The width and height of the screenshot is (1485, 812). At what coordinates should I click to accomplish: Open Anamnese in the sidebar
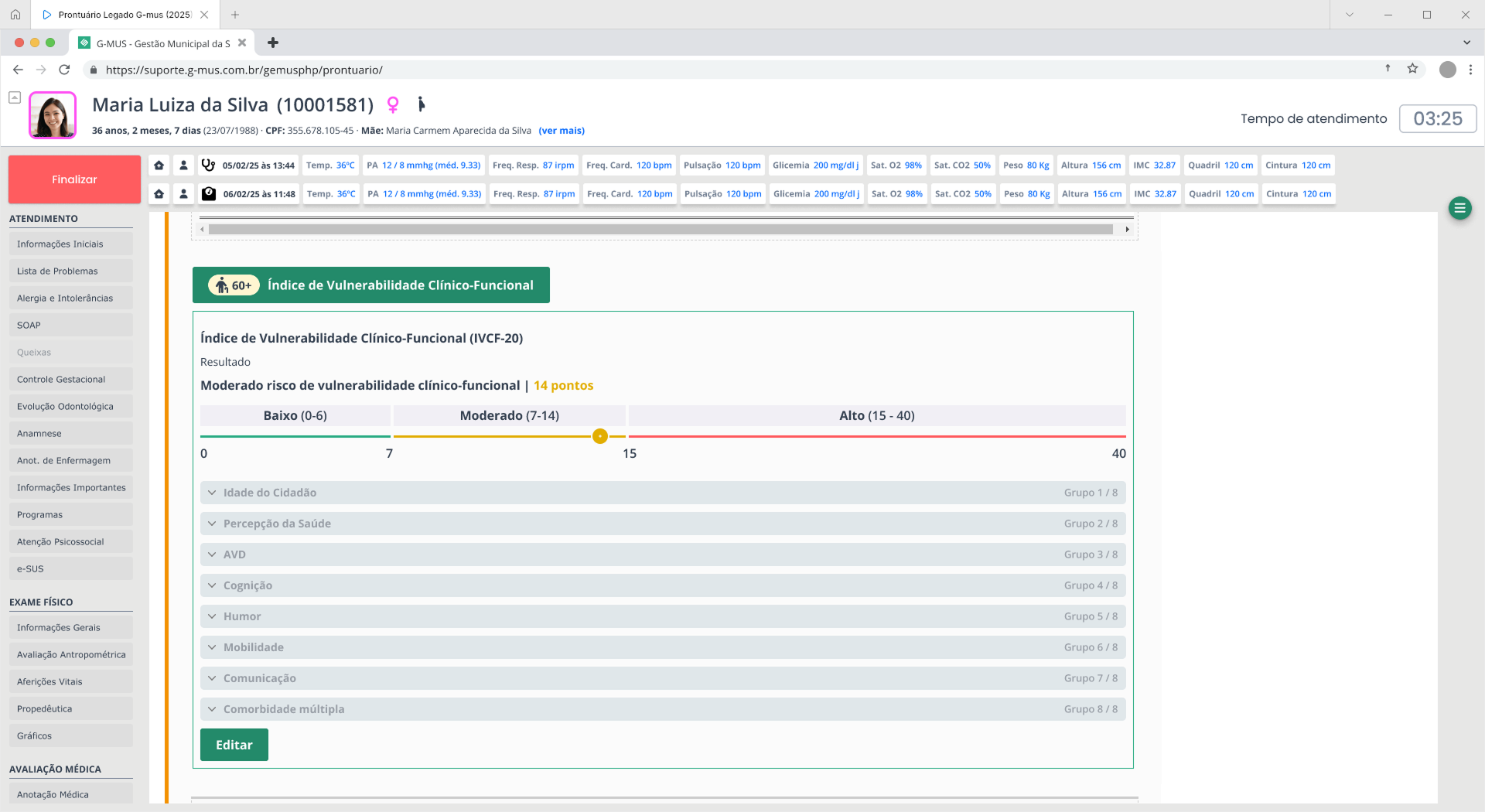coord(71,433)
